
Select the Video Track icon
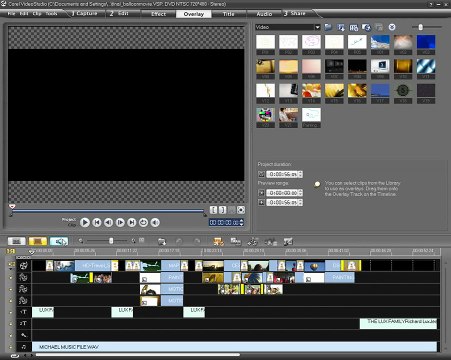(23, 265)
